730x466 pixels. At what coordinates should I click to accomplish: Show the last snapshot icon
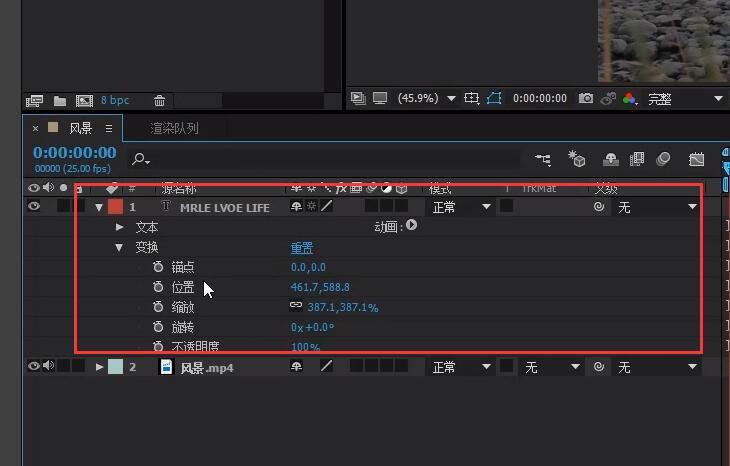pyautogui.click(x=608, y=98)
